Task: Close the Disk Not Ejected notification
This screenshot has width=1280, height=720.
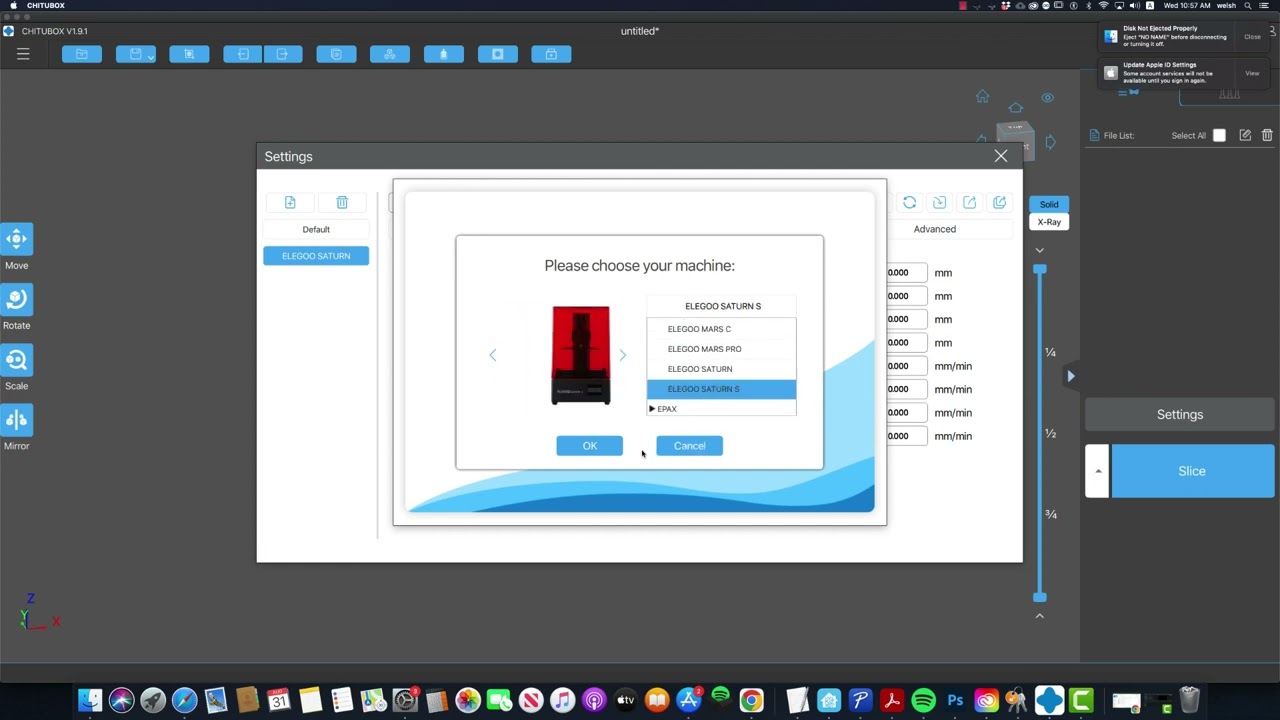Action: 1252,37
